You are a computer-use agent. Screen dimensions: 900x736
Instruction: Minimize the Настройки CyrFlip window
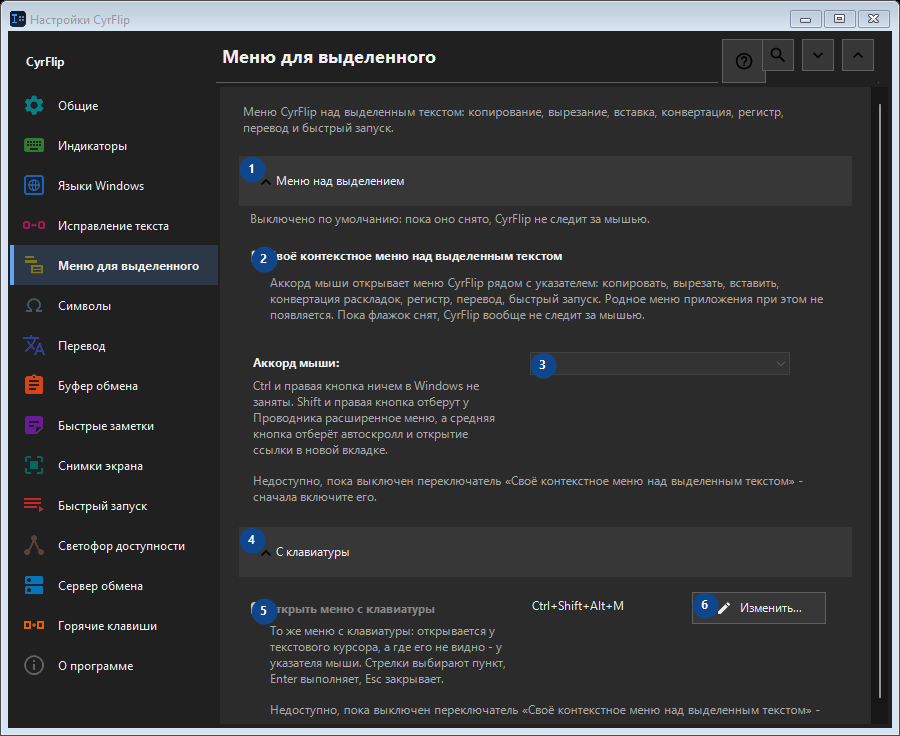tap(805, 19)
